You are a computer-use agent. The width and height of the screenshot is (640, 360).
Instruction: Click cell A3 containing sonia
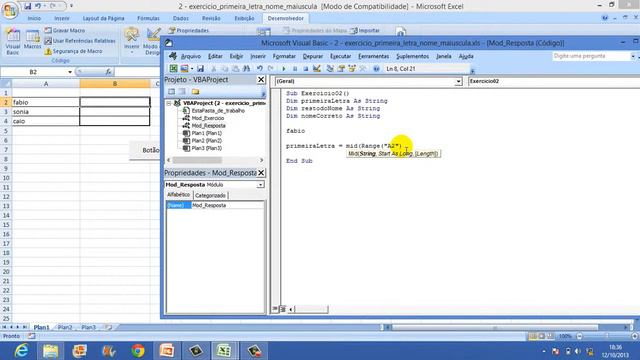click(46, 112)
